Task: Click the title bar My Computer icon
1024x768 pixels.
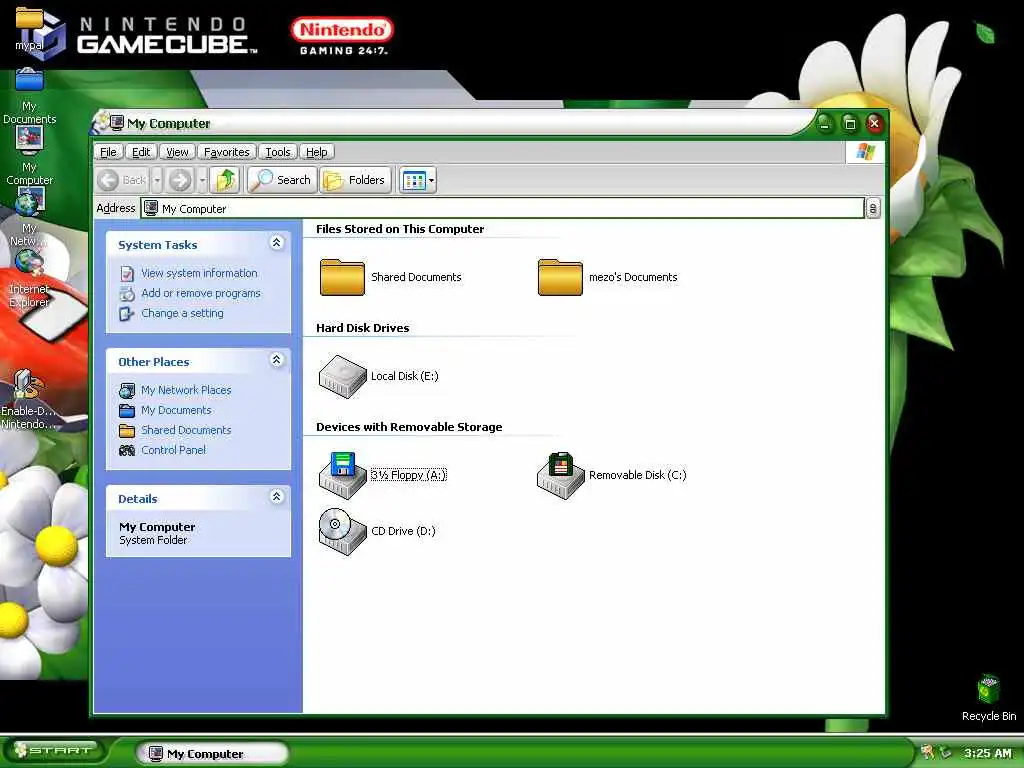Action: [x=116, y=122]
